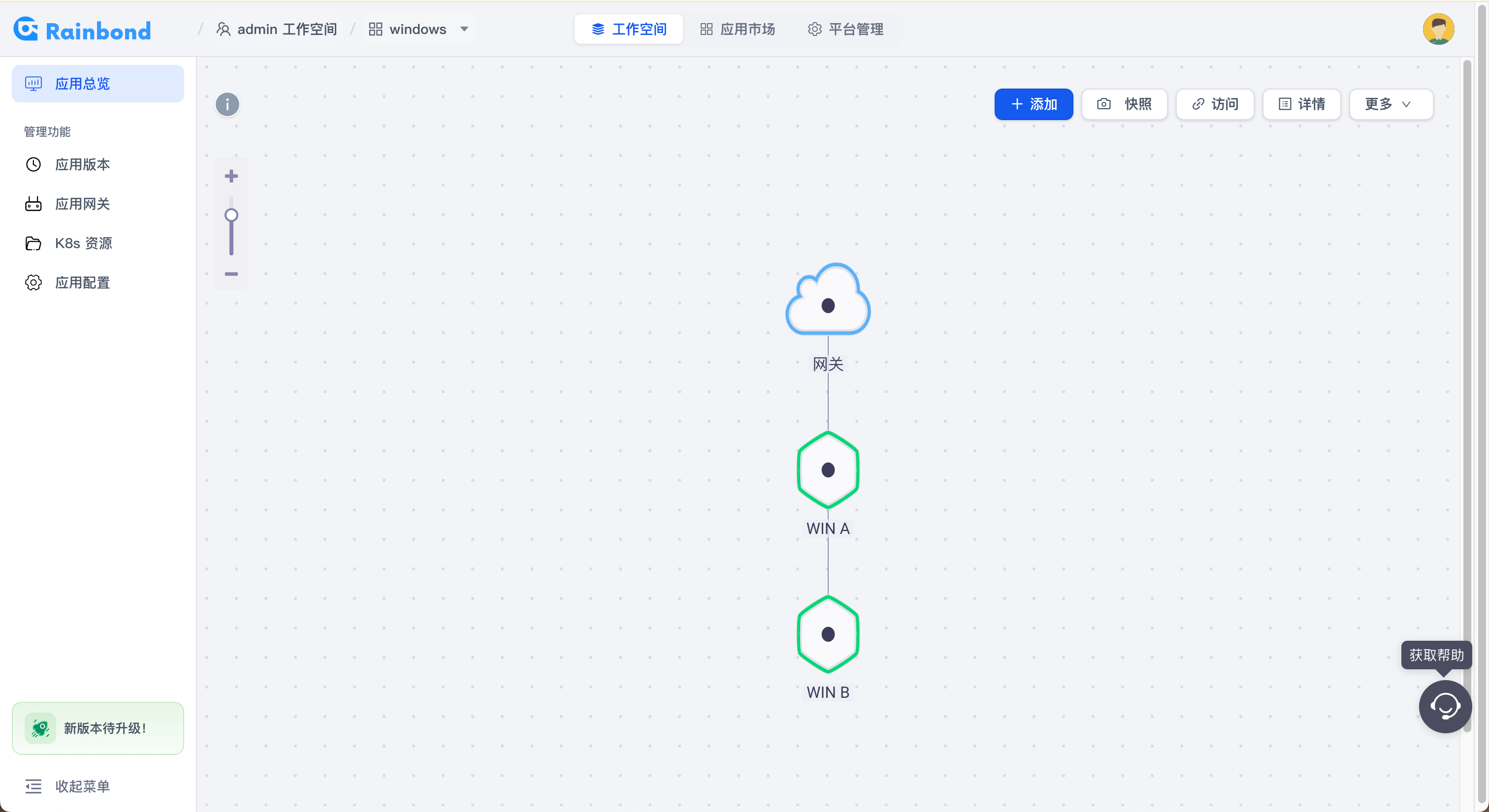The width and height of the screenshot is (1489, 812).
Task: Zoom out with the minus icon
Action: (231, 274)
